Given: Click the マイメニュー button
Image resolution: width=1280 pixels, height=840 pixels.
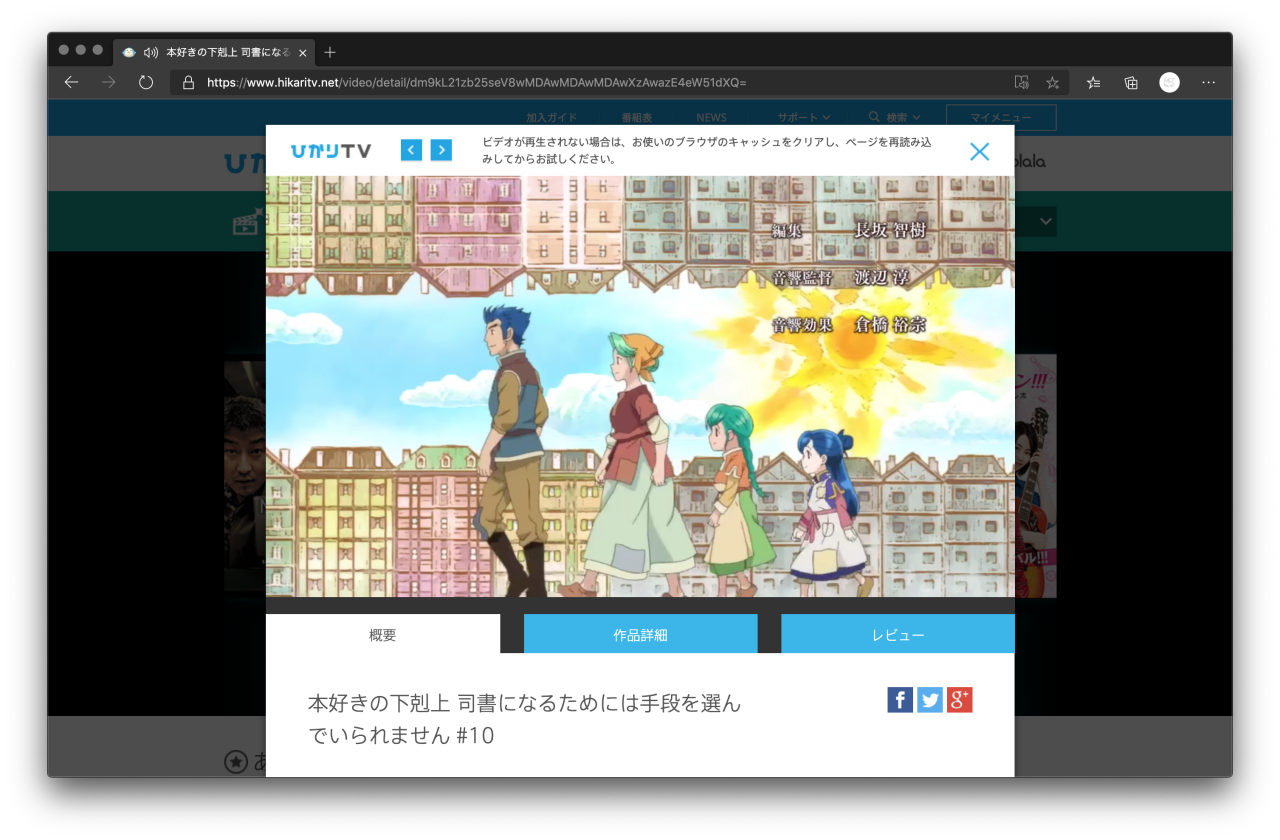Looking at the screenshot, I should [x=1000, y=118].
